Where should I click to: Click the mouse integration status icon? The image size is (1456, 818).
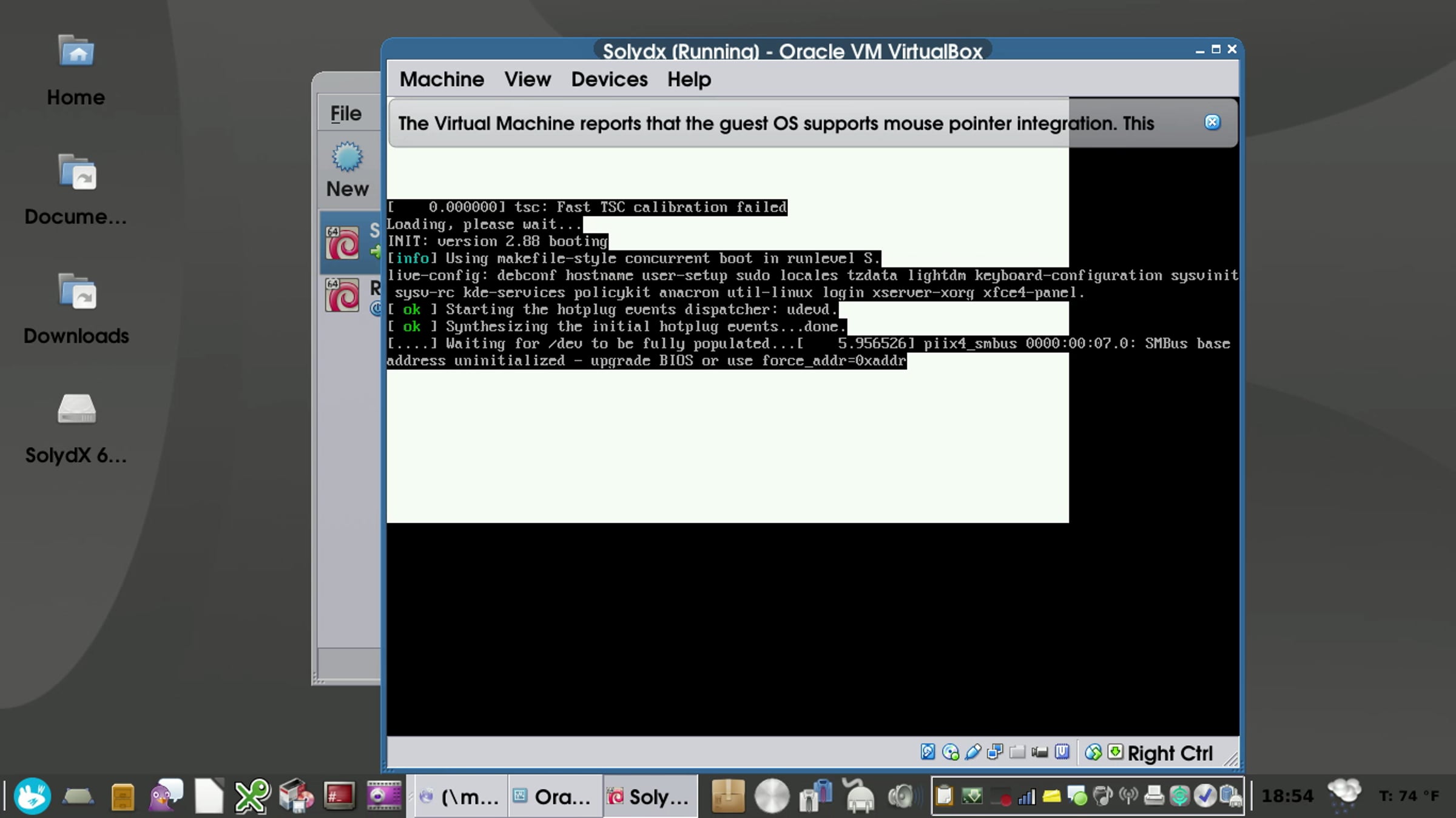[x=1093, y=753]
